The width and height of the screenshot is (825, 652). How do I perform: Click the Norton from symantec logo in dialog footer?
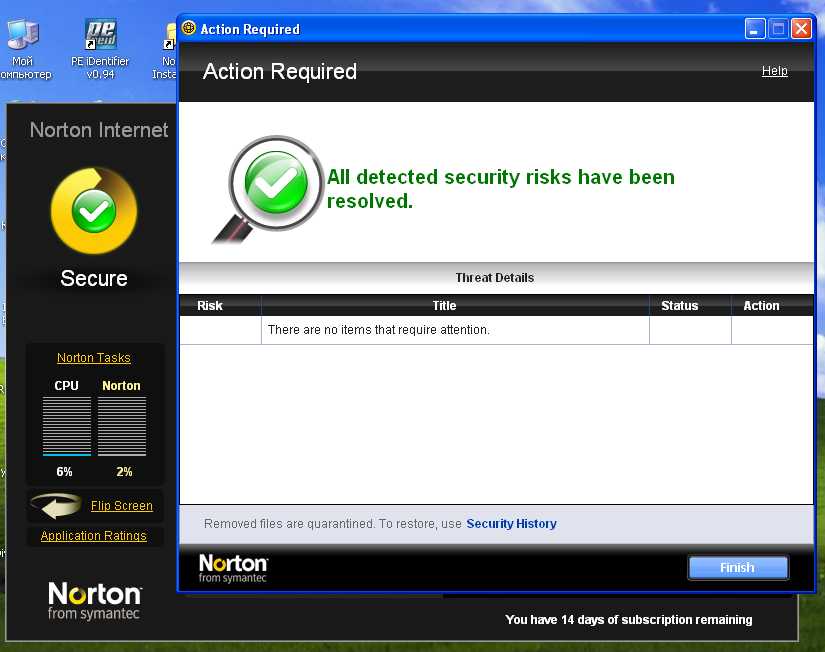233,568
